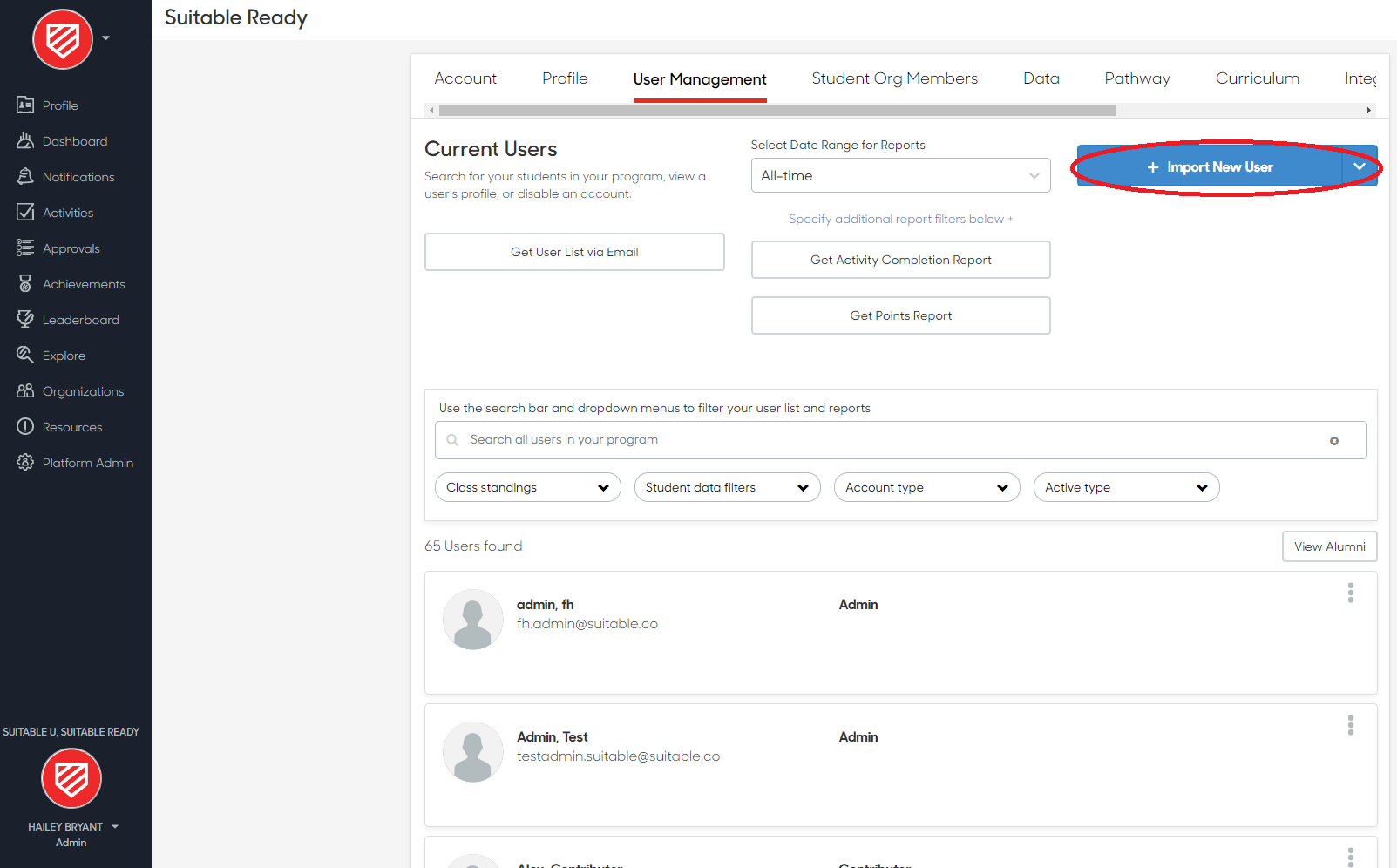Click the Suitable shield logo at top left
This screenshot has width=1397, height=868.
[x=63, y=39]
